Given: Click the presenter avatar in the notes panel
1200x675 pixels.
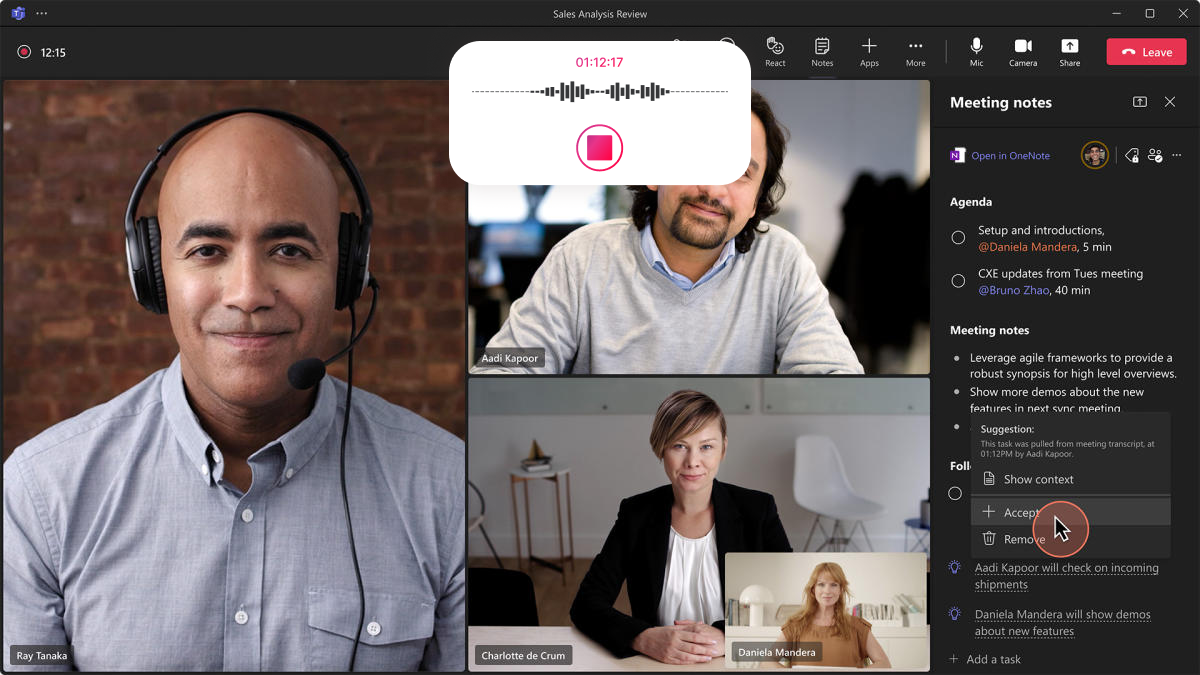Looking at the screenshot, I should (x=1094, y=155).
